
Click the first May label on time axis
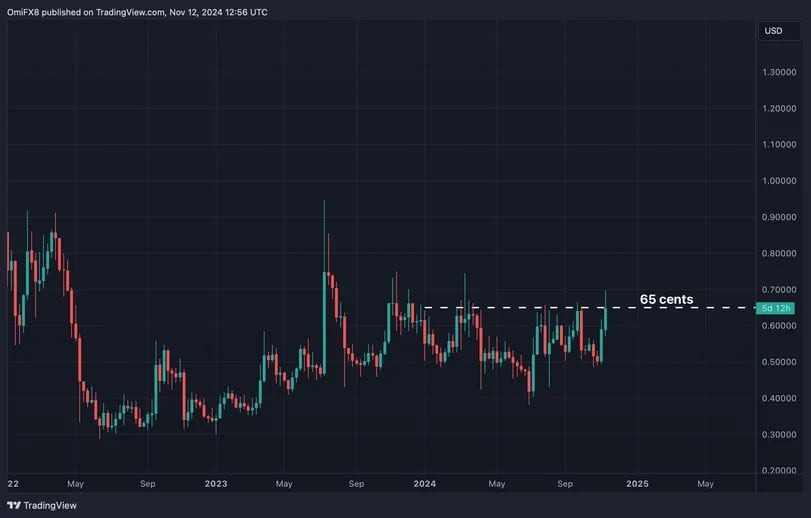75,484
